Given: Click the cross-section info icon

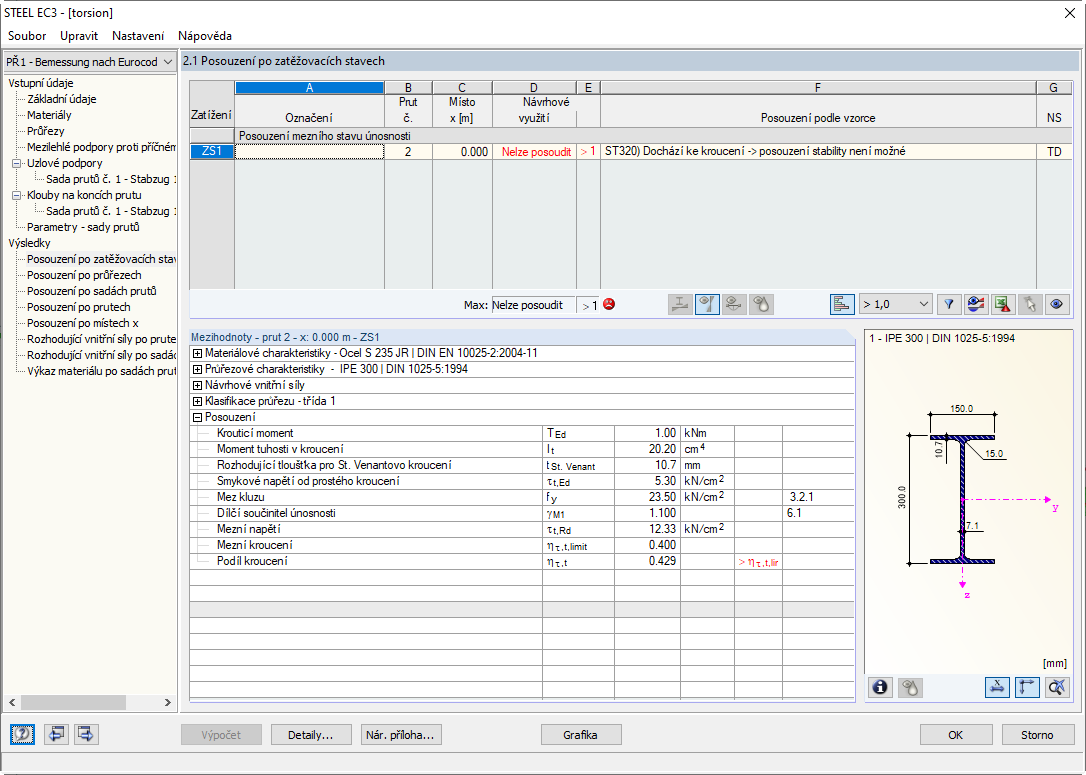Looking at the screenshot, I should point(880,687).
